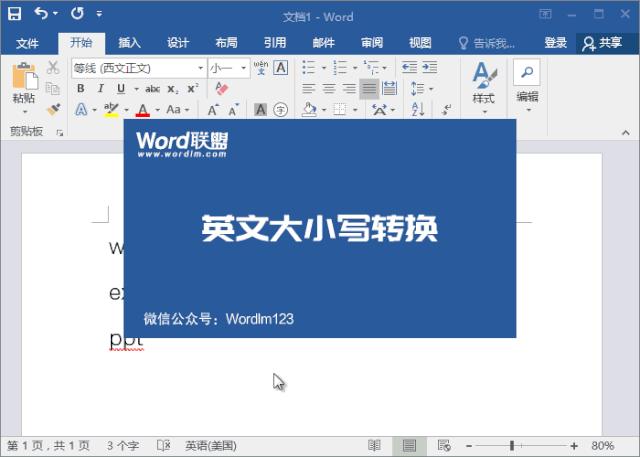This screenshot has width=640, height=457.
Task: Toggle subscript formatting
Action: pos(173,89)
